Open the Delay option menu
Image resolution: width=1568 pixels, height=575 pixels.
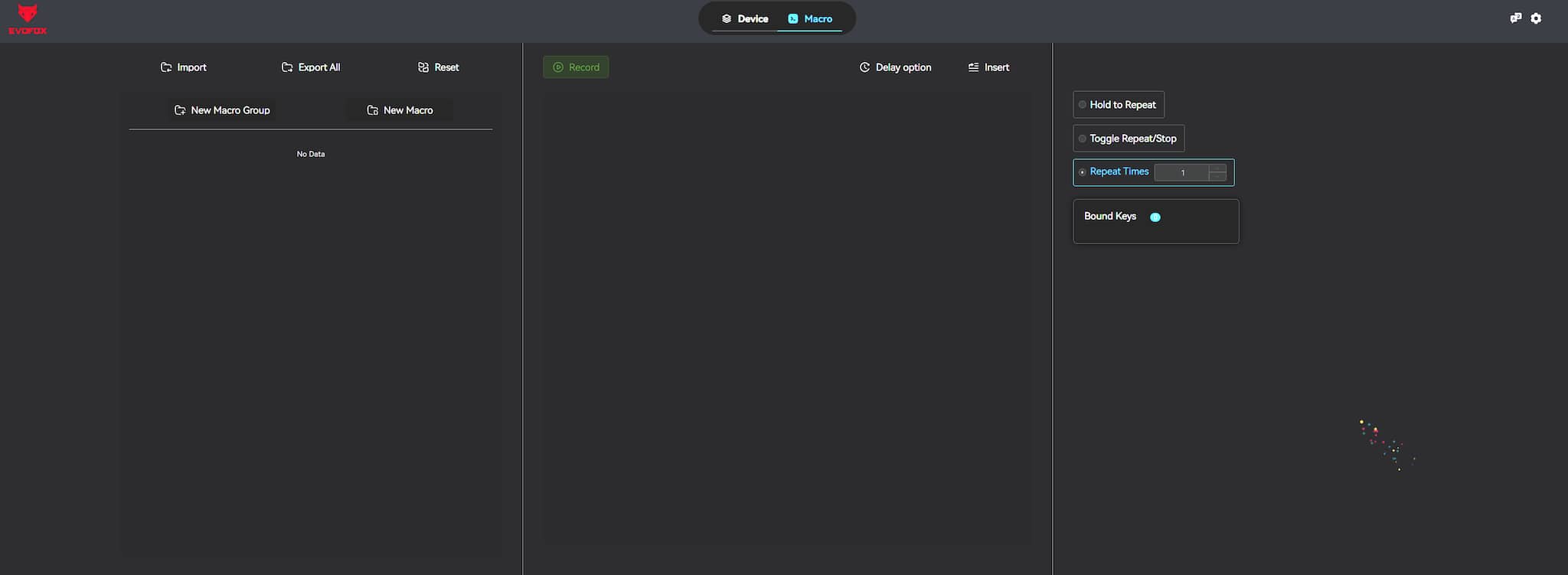[895, 67]
